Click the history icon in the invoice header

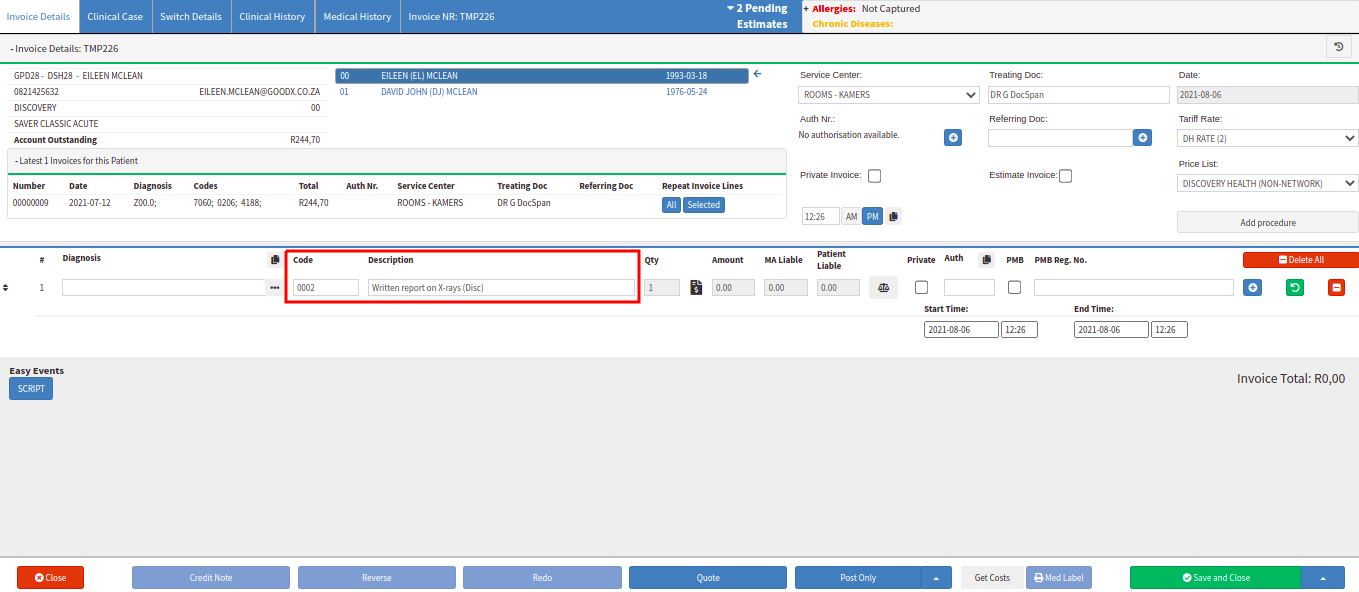(x=1338, y=46)
